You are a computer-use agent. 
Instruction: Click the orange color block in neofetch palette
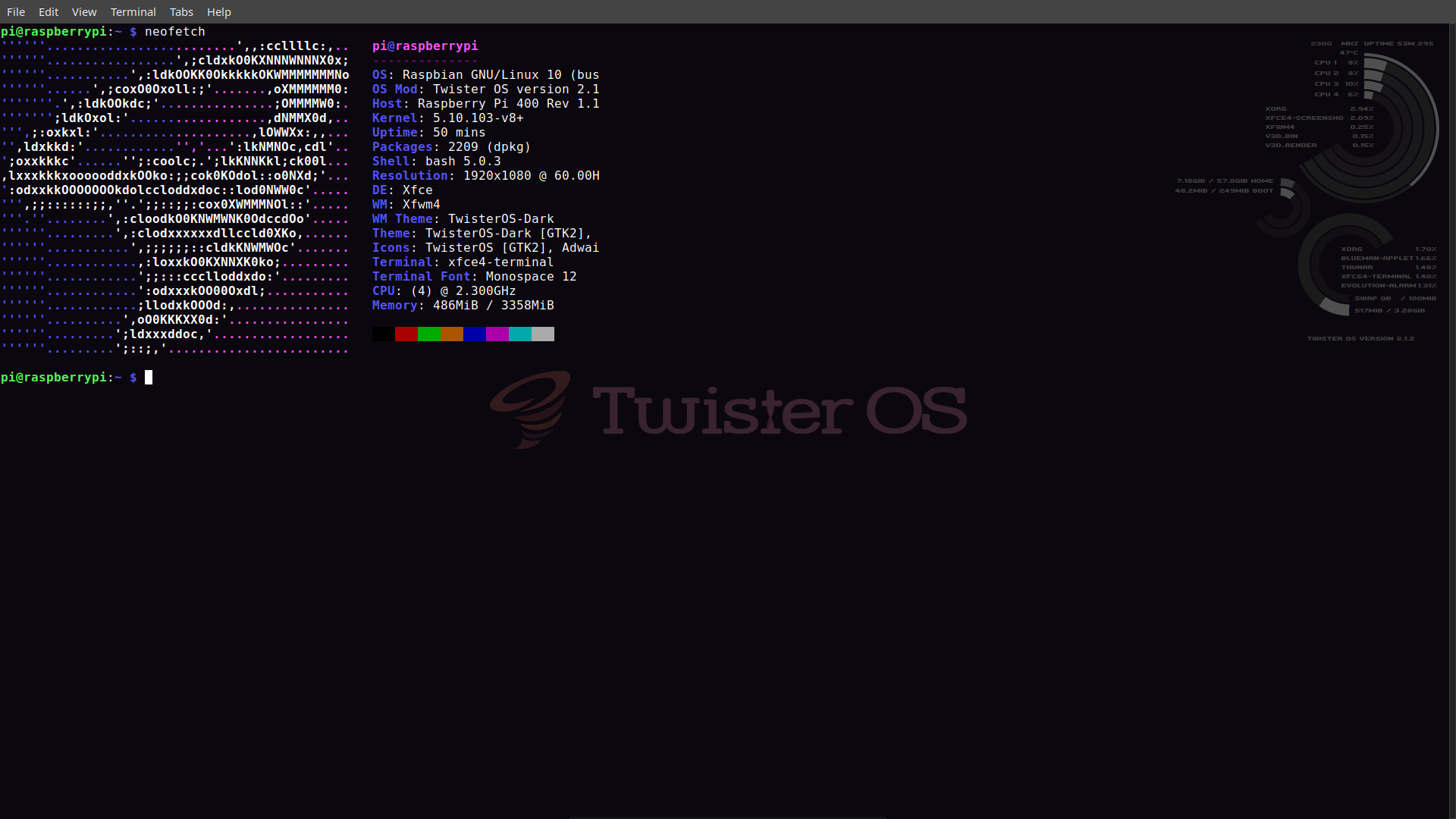tap(452, 334)
